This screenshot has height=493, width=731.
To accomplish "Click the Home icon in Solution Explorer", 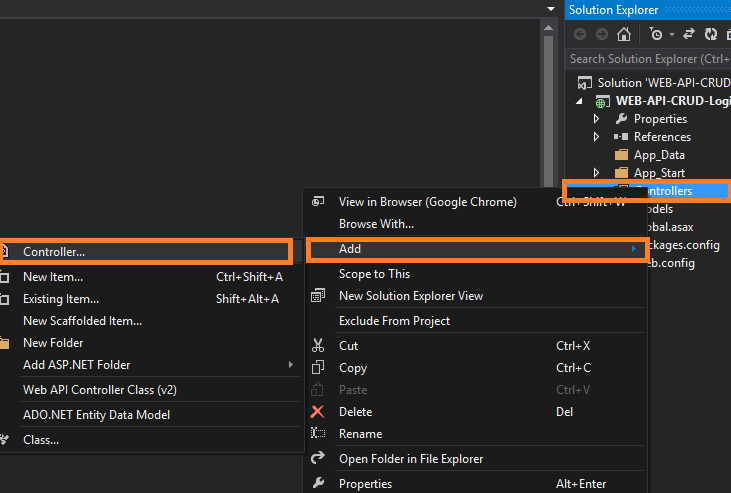I will [x=624, y=34].
